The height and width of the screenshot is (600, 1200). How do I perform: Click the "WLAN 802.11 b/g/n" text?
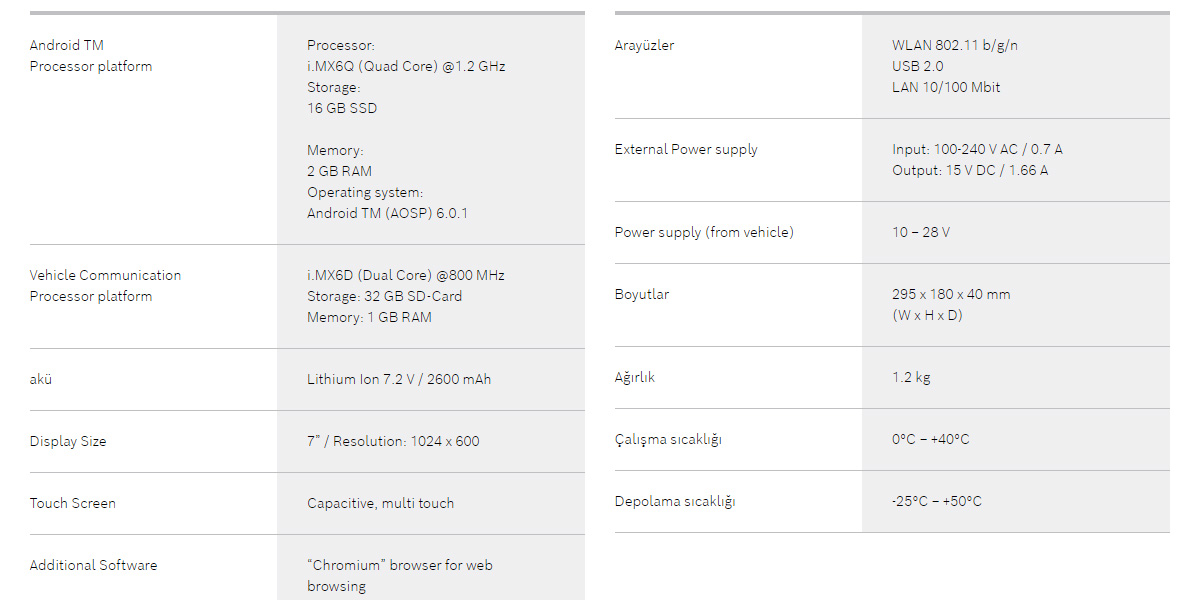coord(955,45)
